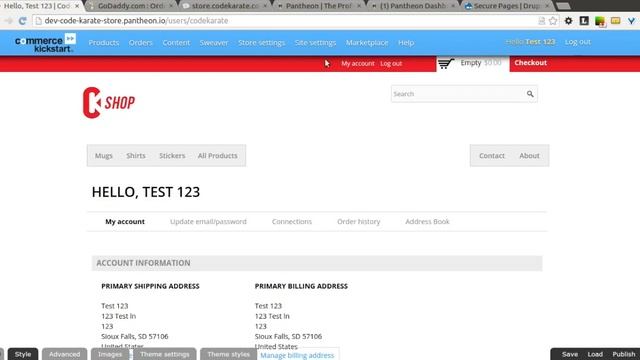
Task: Click the Hello Test 123 user link
Action: [530, 42]
